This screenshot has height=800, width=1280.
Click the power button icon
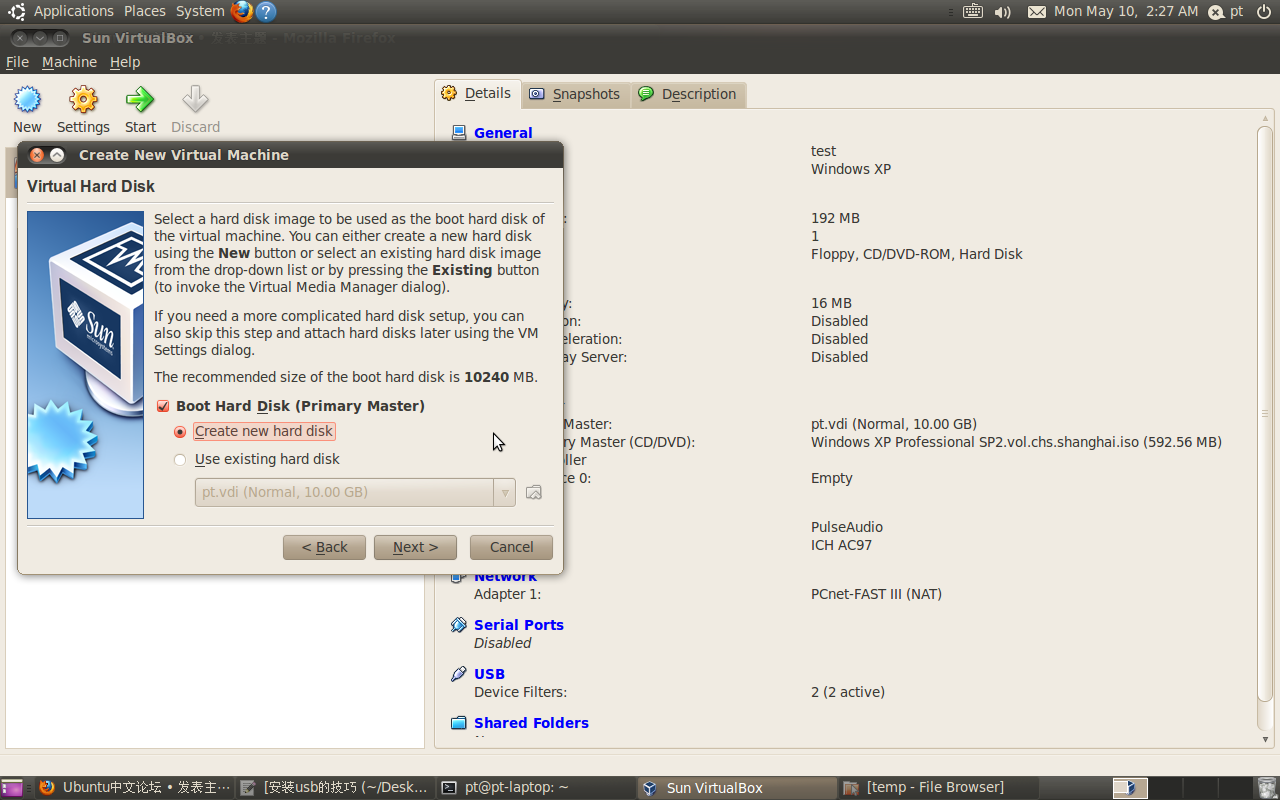1264,11
